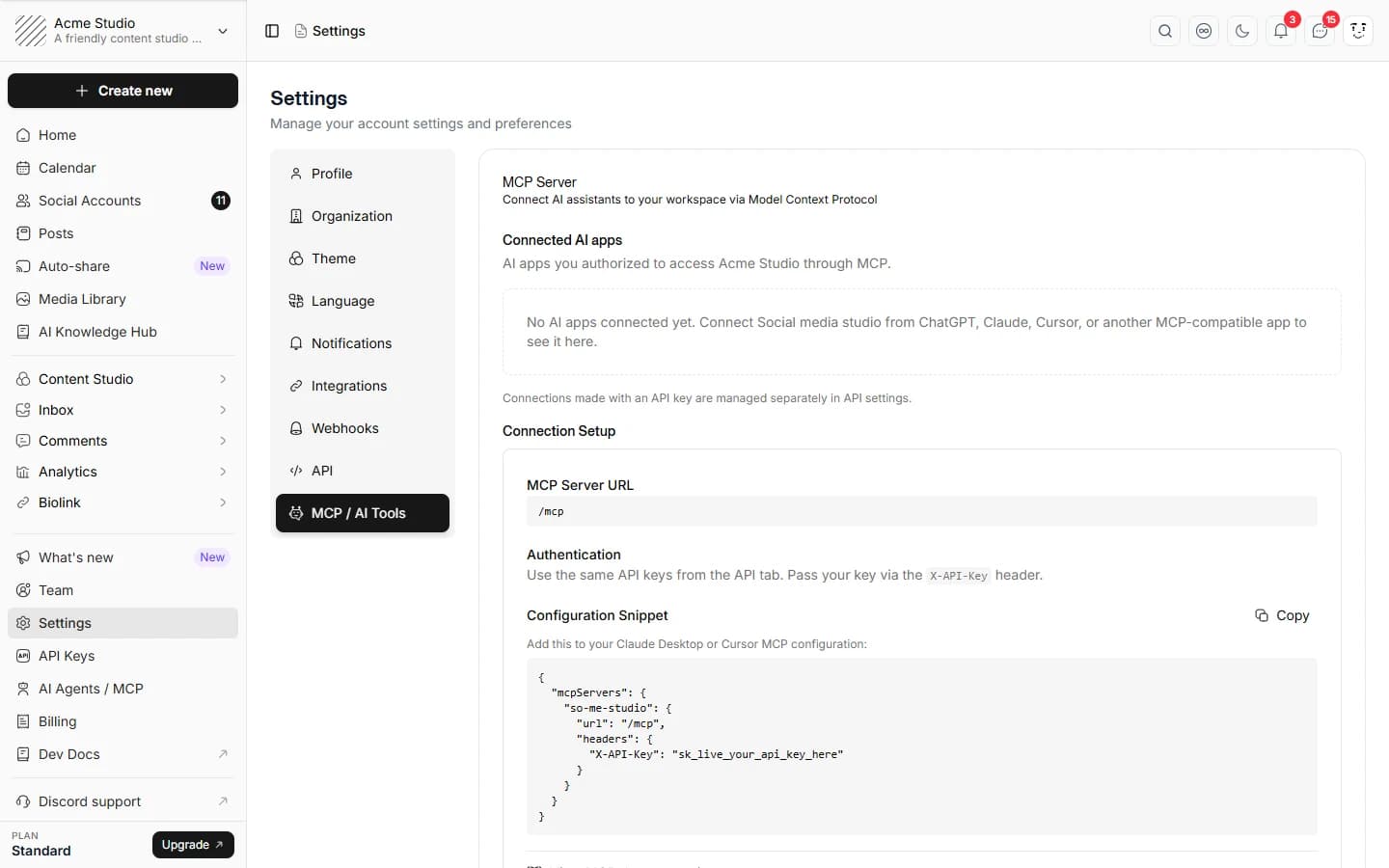Collapse the sidebar using panel toggle icon
This screenshot has height=868, width=1389.
coord(272,31)
